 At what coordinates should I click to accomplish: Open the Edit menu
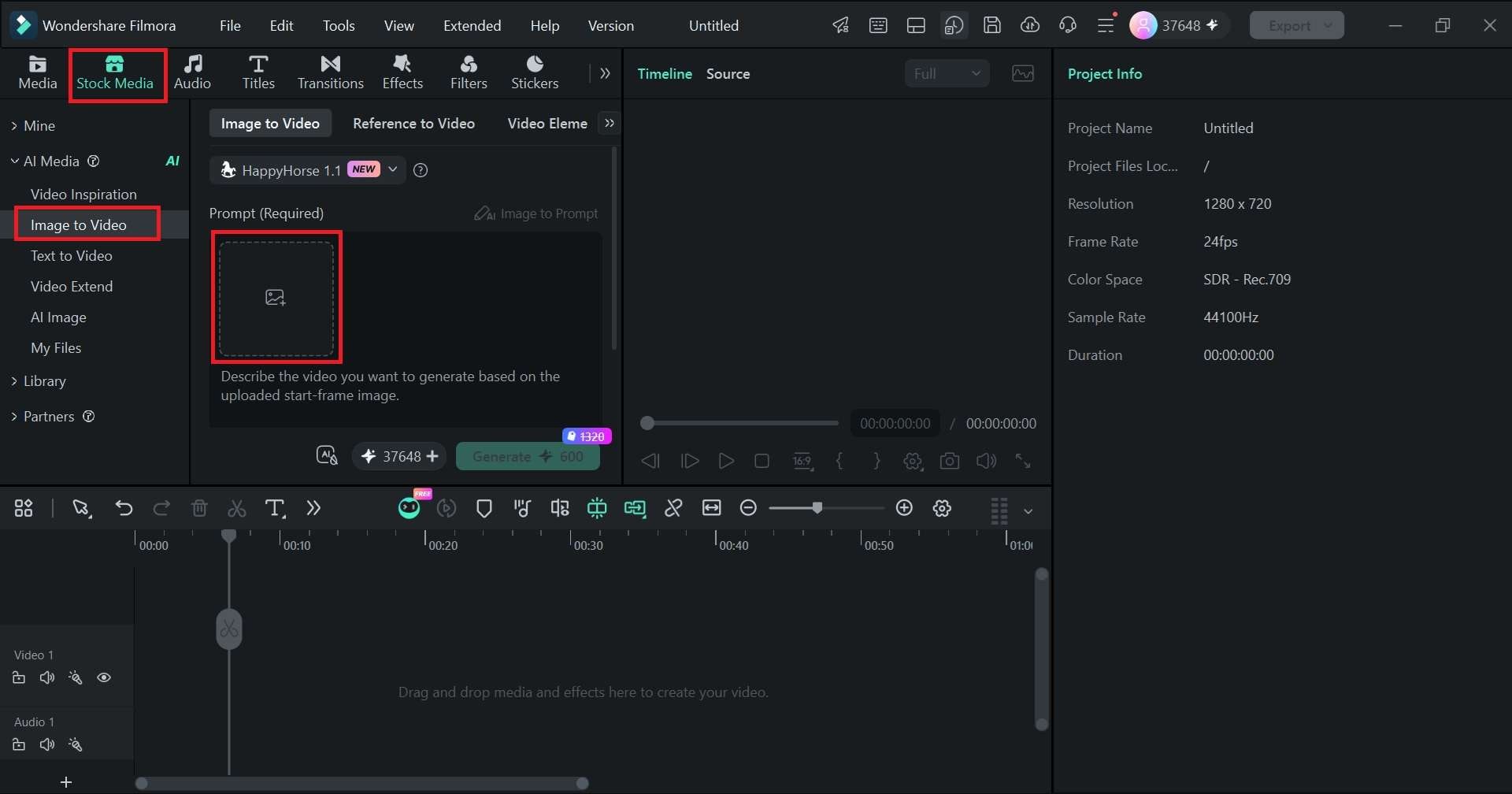pyautogui.click(x=281, y=25)
